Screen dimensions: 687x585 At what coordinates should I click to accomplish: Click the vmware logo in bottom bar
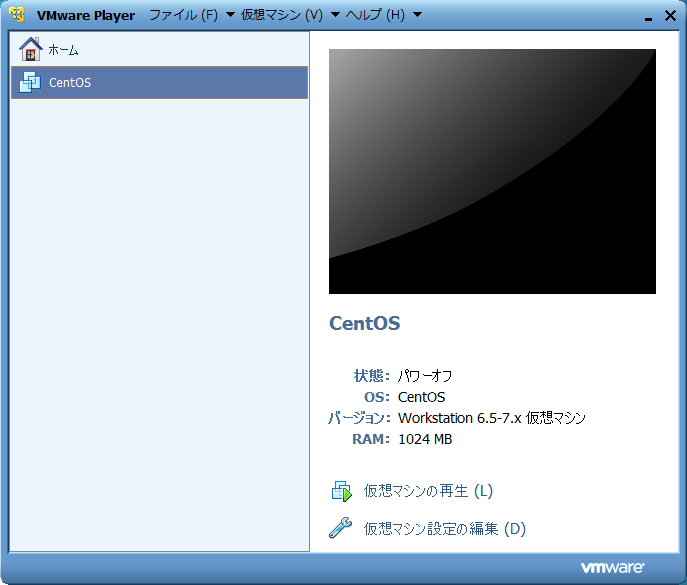coord(612,567)
